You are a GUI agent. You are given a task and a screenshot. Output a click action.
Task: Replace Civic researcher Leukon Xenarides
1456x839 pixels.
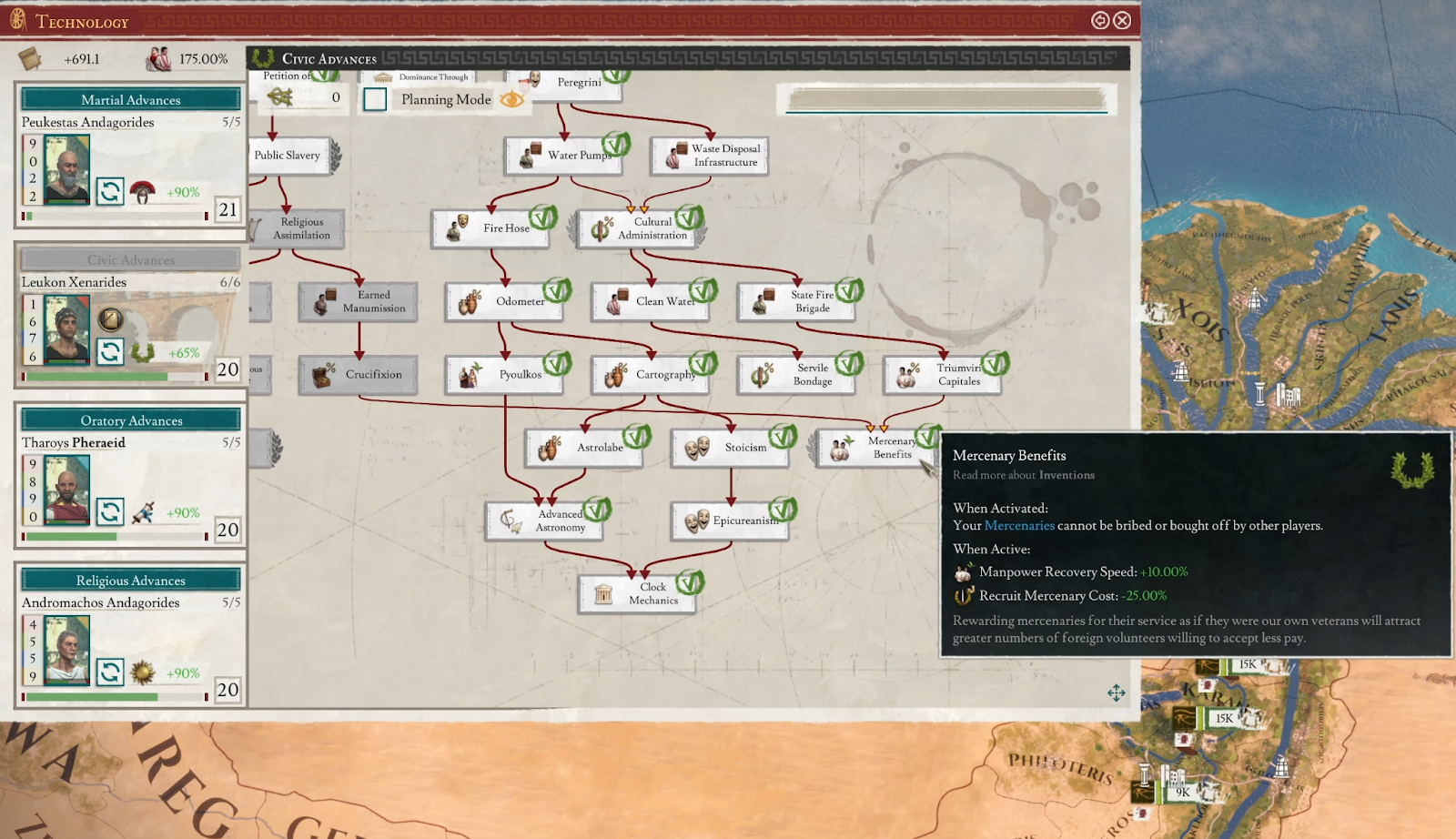[110, 351]
